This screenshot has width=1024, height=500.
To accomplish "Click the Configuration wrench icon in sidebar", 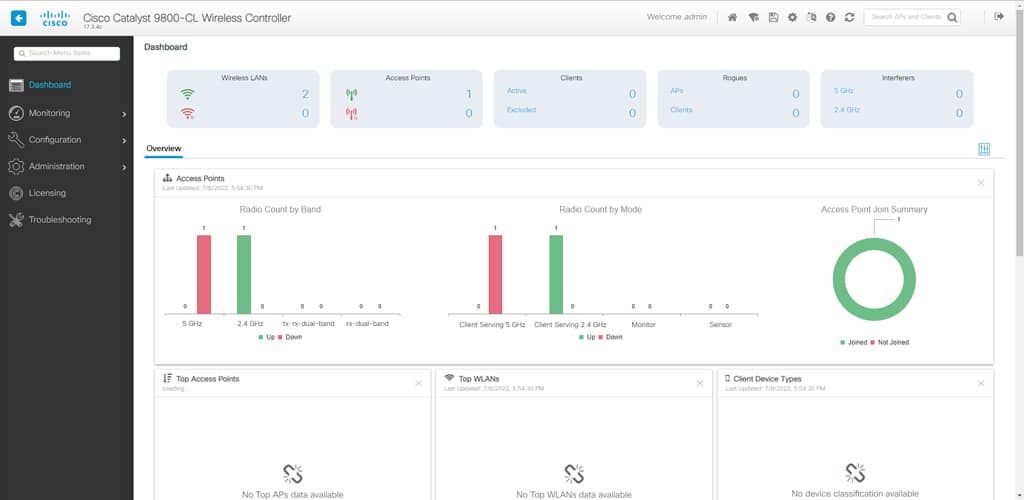I will pos(16,140).
